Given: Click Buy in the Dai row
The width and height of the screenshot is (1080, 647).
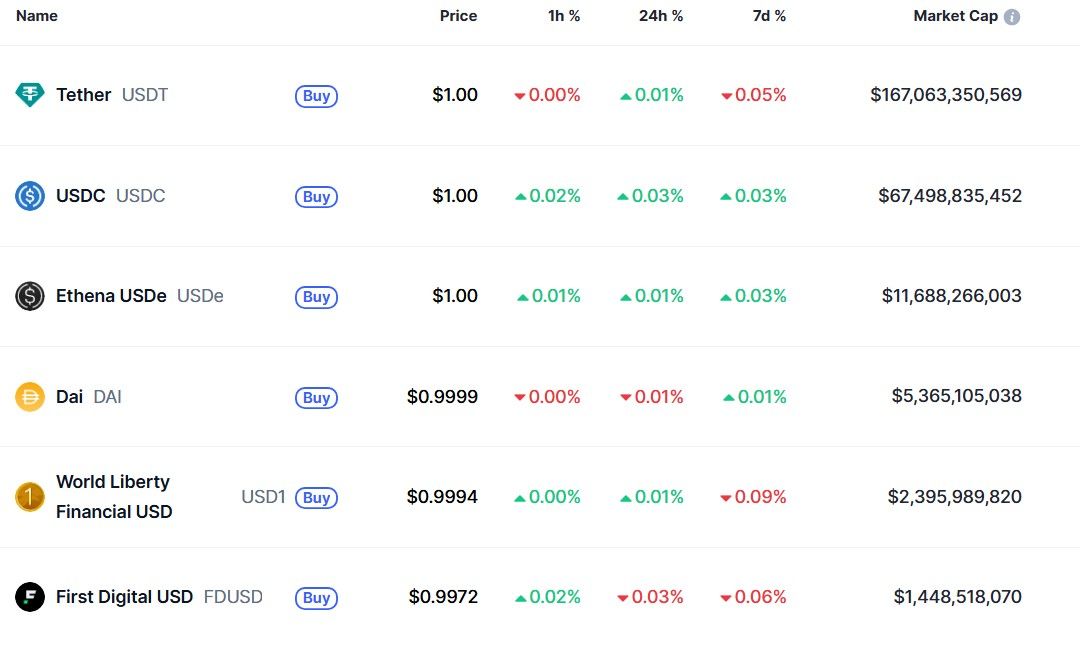Looking at the screenshot, I should point(316,398).
